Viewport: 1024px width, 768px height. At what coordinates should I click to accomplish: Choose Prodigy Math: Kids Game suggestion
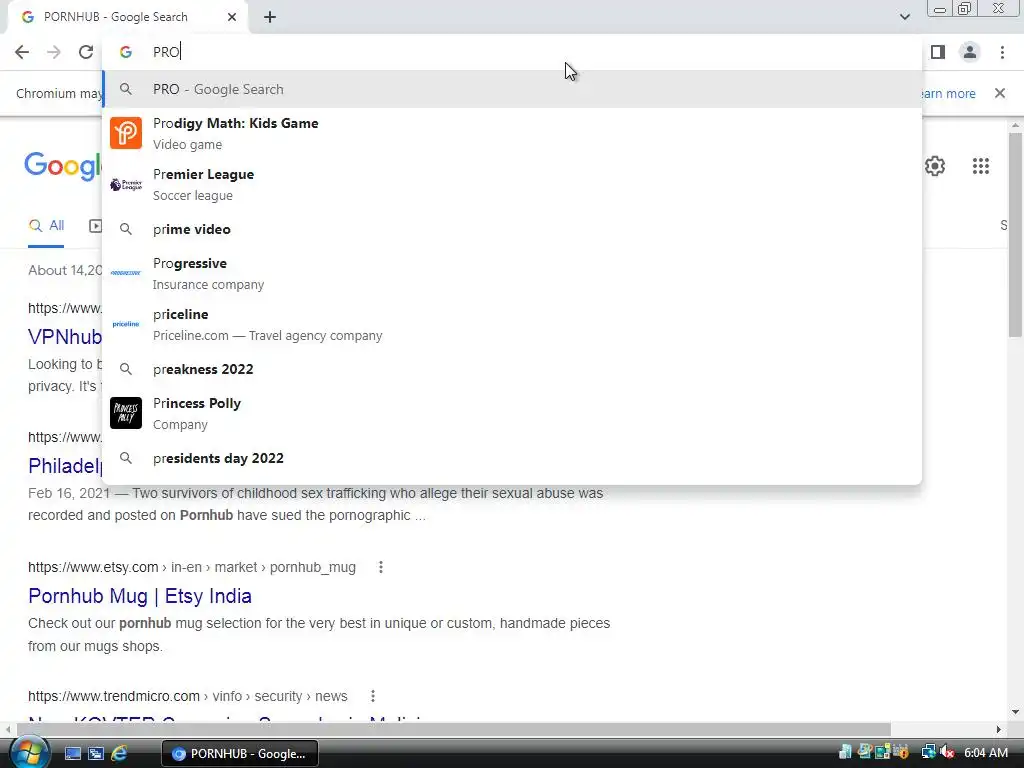pyautogui.click(x=513, y=133)
